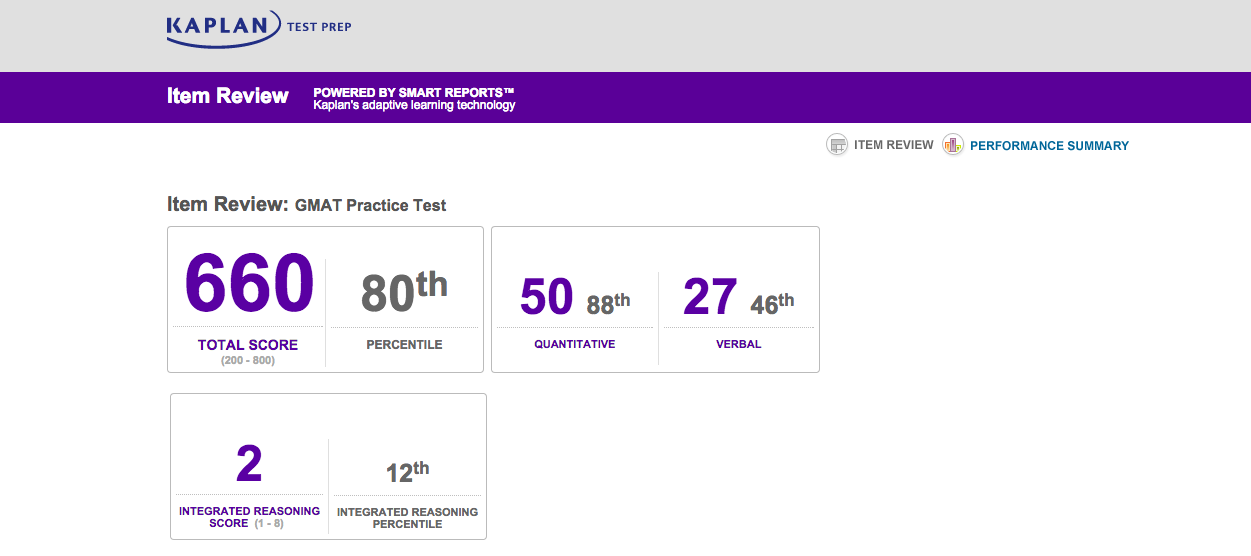Click the INTEGRATED REASONING SCORE label
This screenshot has height=556, width=1251.
(x=250, y=517)
